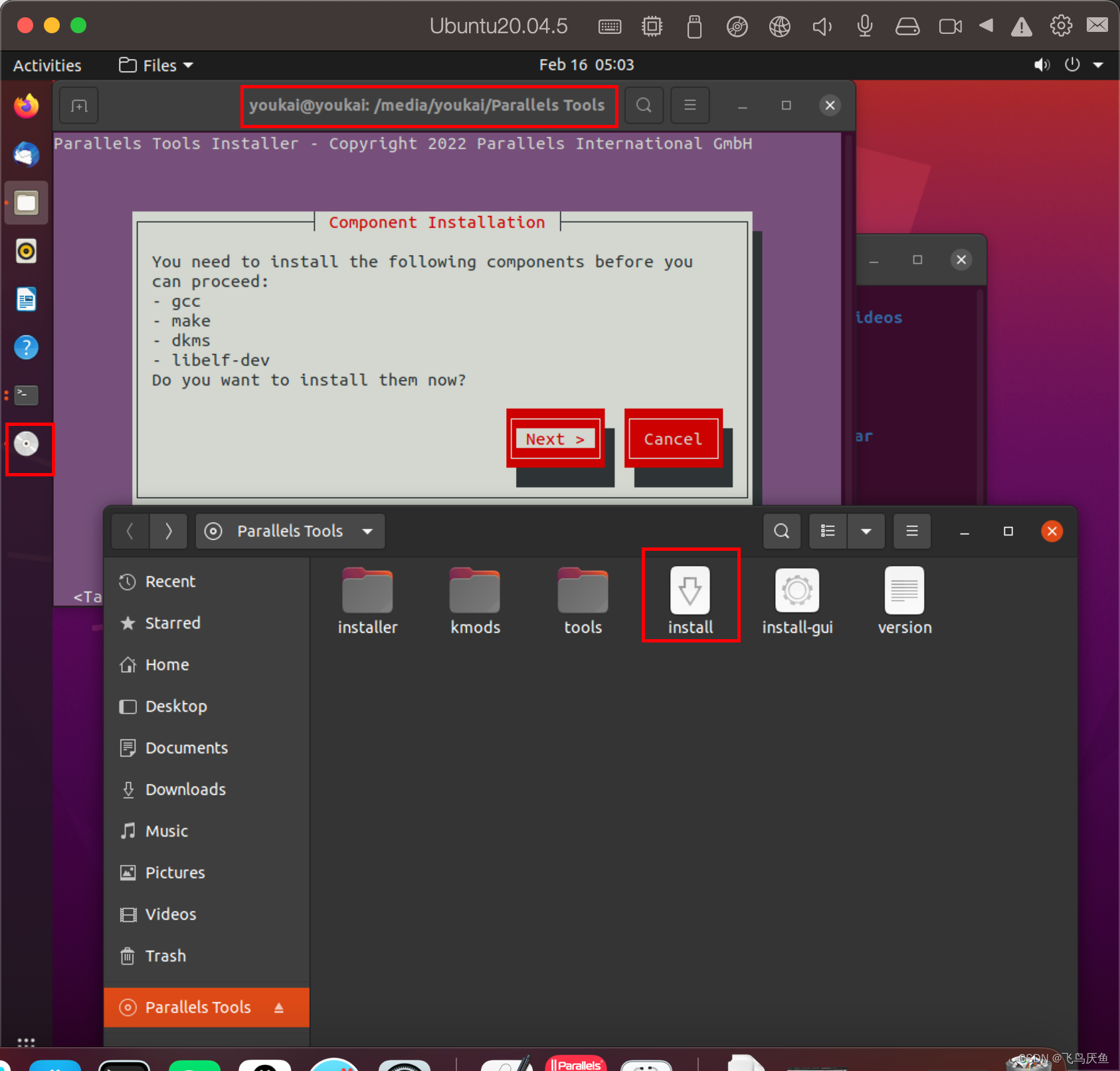
Task: Click the terminal window scrollbar
Action: tap(848, 319)
